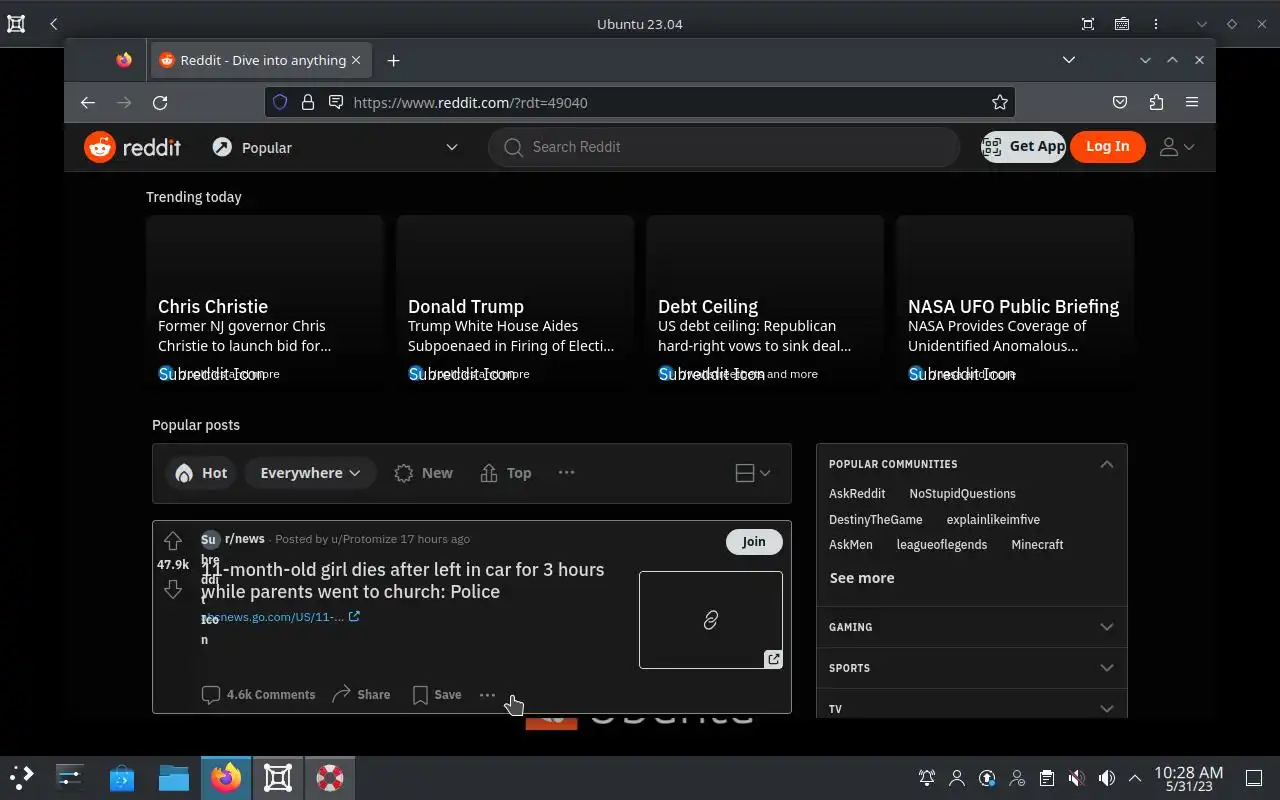Open the system settings taskbar icon
Image resolution: width=1280 pixels, height=800 pixels.
pyautogui.click(x=70, y=777)
